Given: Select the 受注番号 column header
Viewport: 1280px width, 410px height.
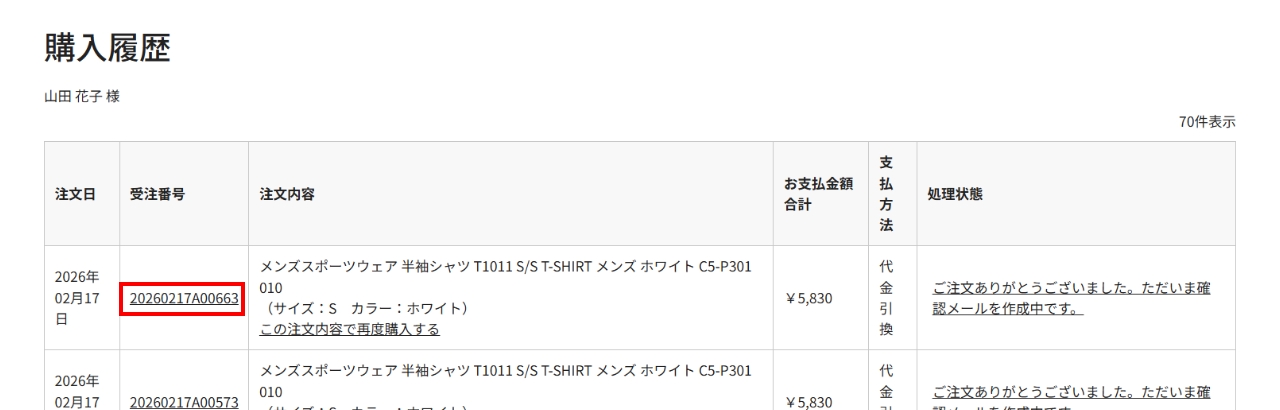Looking at the screenshot, I should pyautogui.click(x=157, y=194).
